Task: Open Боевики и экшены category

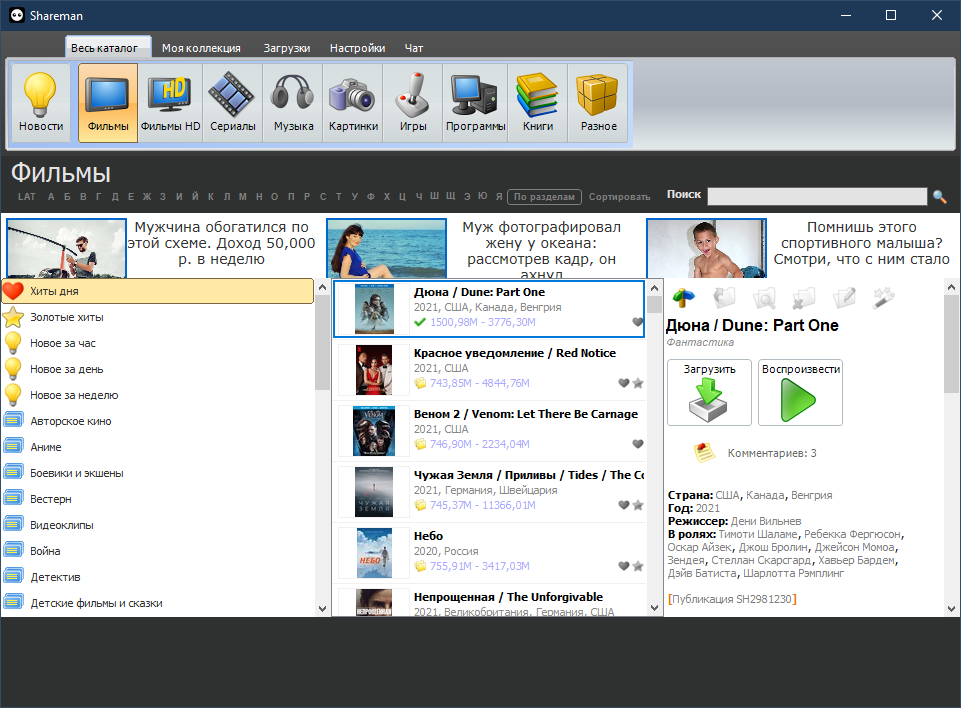Action: click(158, 473)
